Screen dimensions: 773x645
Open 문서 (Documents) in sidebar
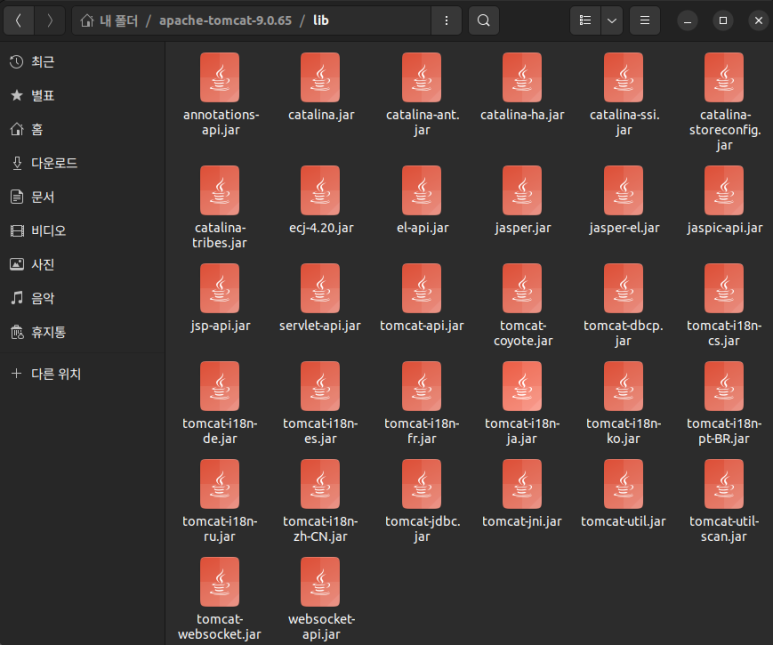[x=82, y=197]
